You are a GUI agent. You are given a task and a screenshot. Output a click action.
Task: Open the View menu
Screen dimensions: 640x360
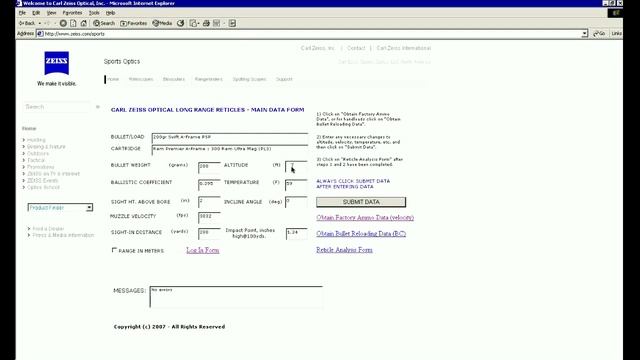tap(51, 13)
